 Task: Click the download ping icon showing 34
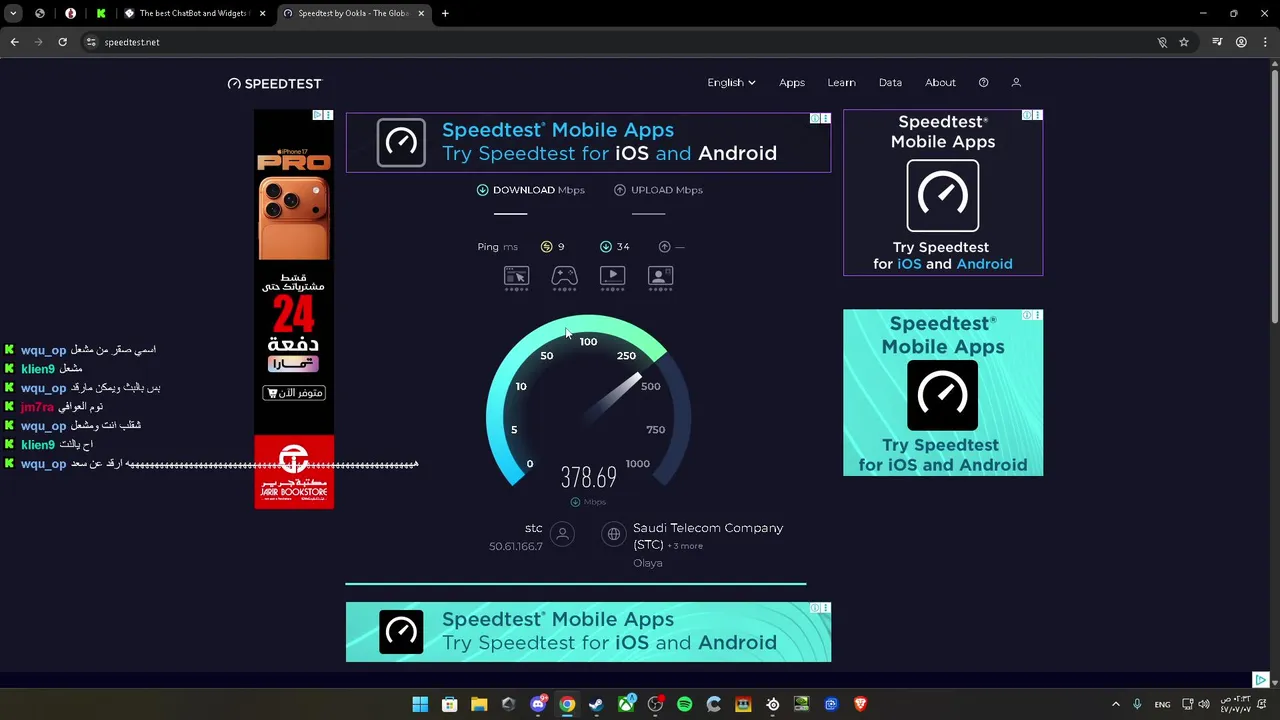pos(605,247)
